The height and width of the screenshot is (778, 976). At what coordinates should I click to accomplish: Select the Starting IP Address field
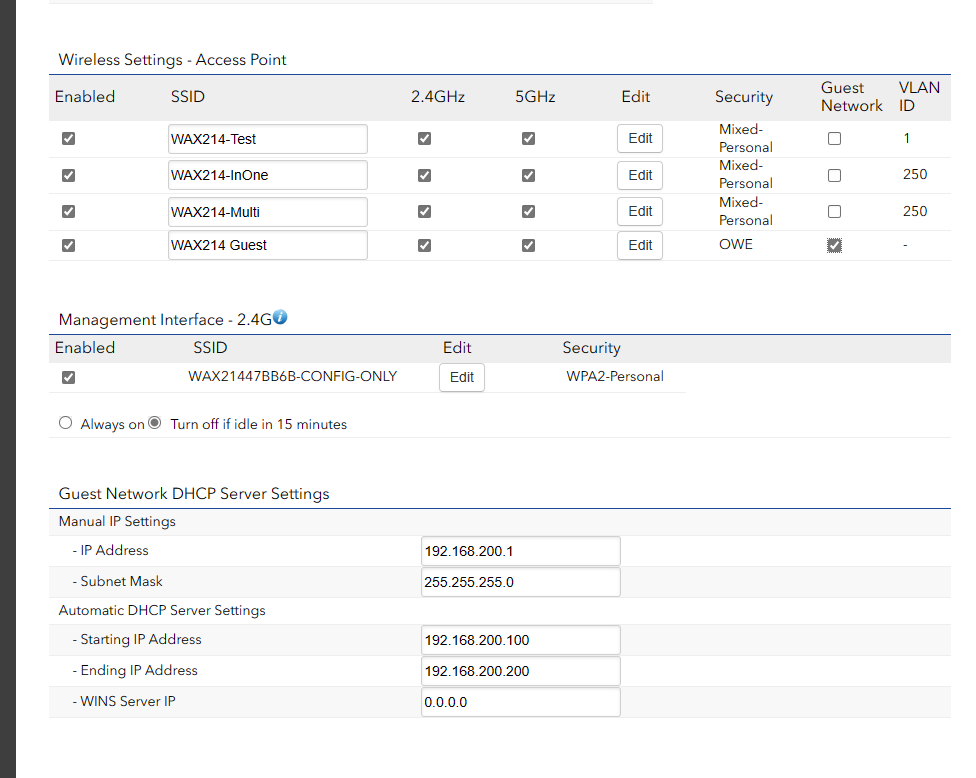520,640
